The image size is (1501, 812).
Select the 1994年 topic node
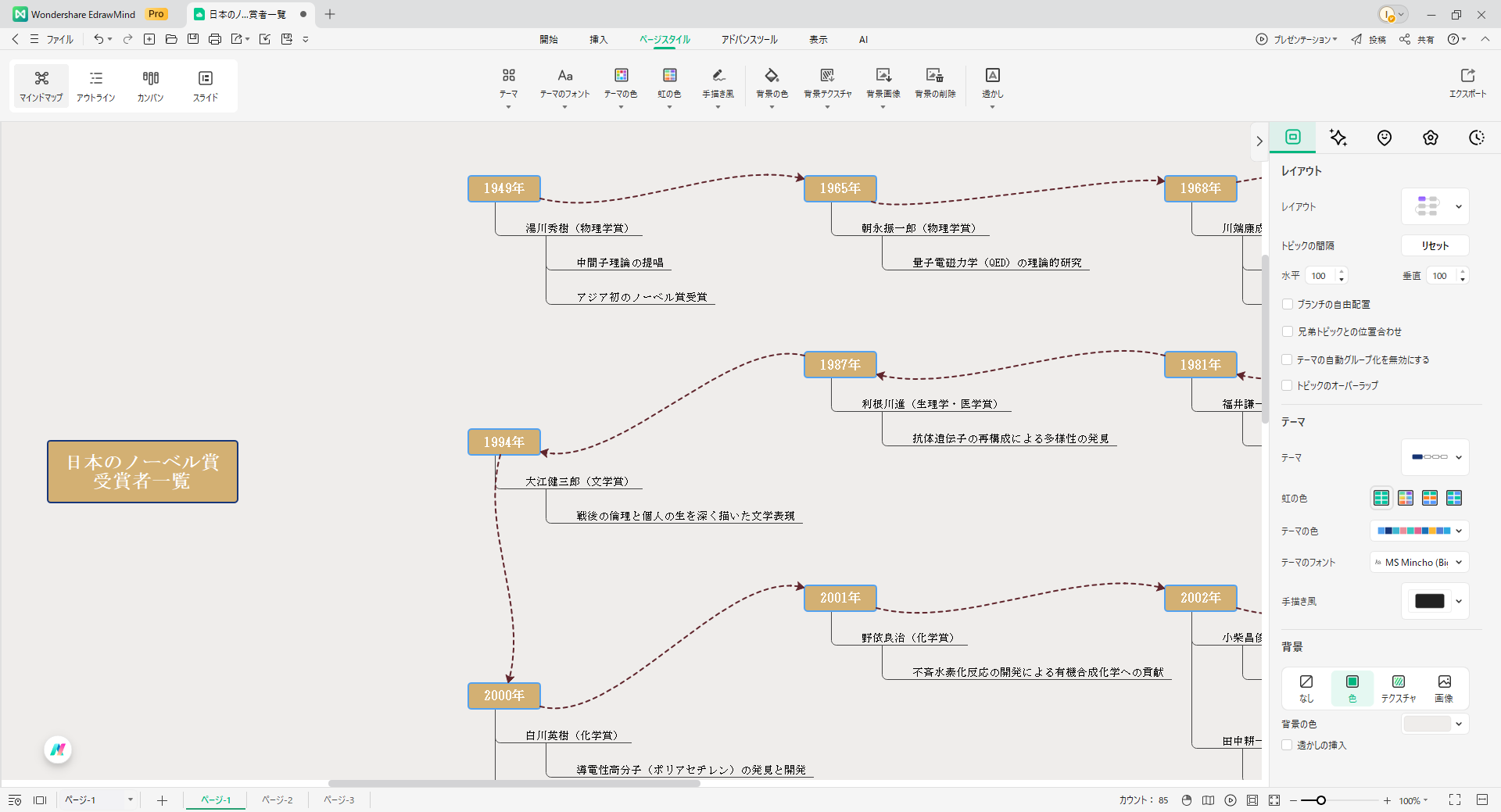click(x=503, y=442)
